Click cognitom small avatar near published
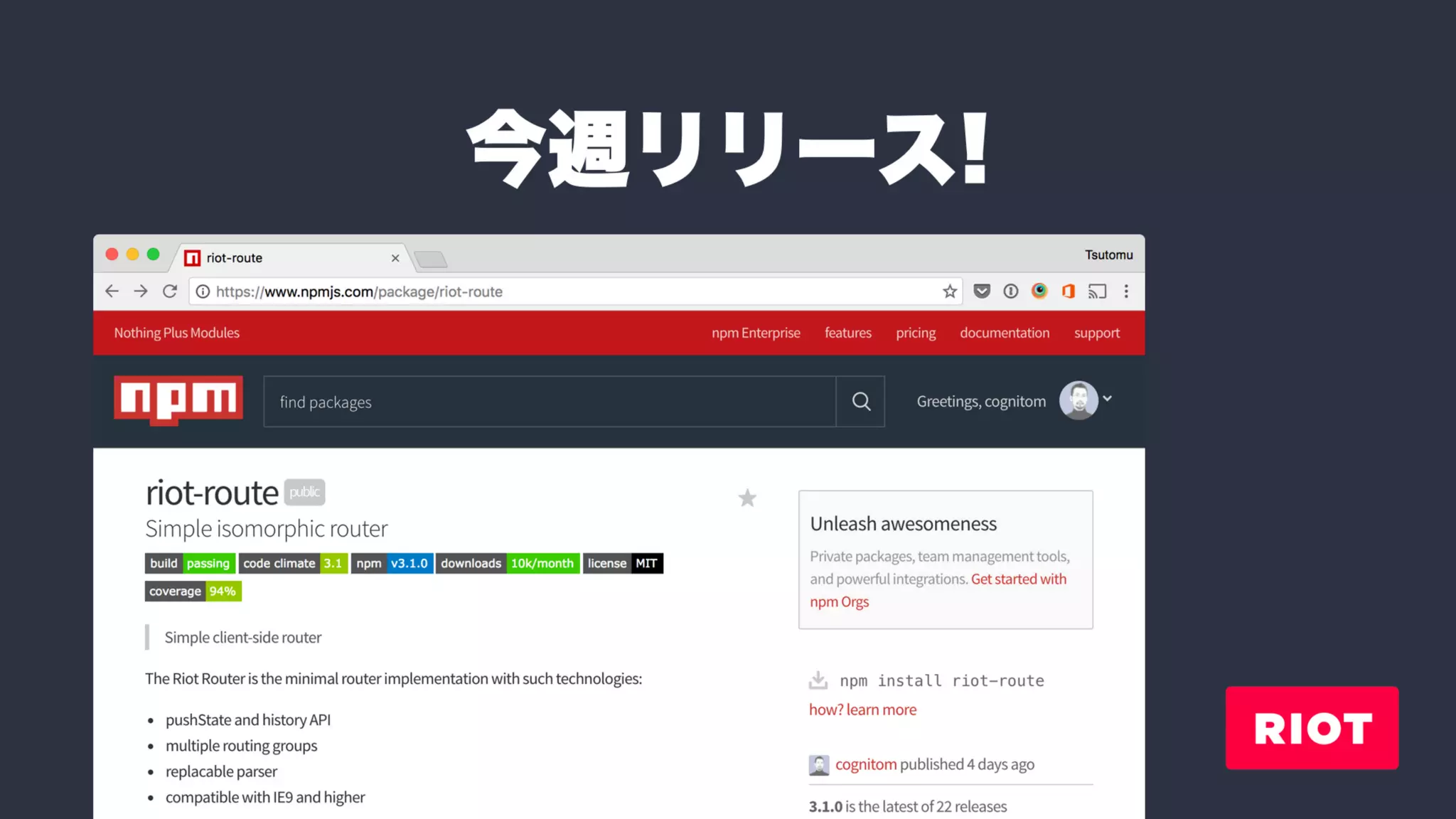The image size is (1456, 819). pyautogui.click(x=819, y=765)
